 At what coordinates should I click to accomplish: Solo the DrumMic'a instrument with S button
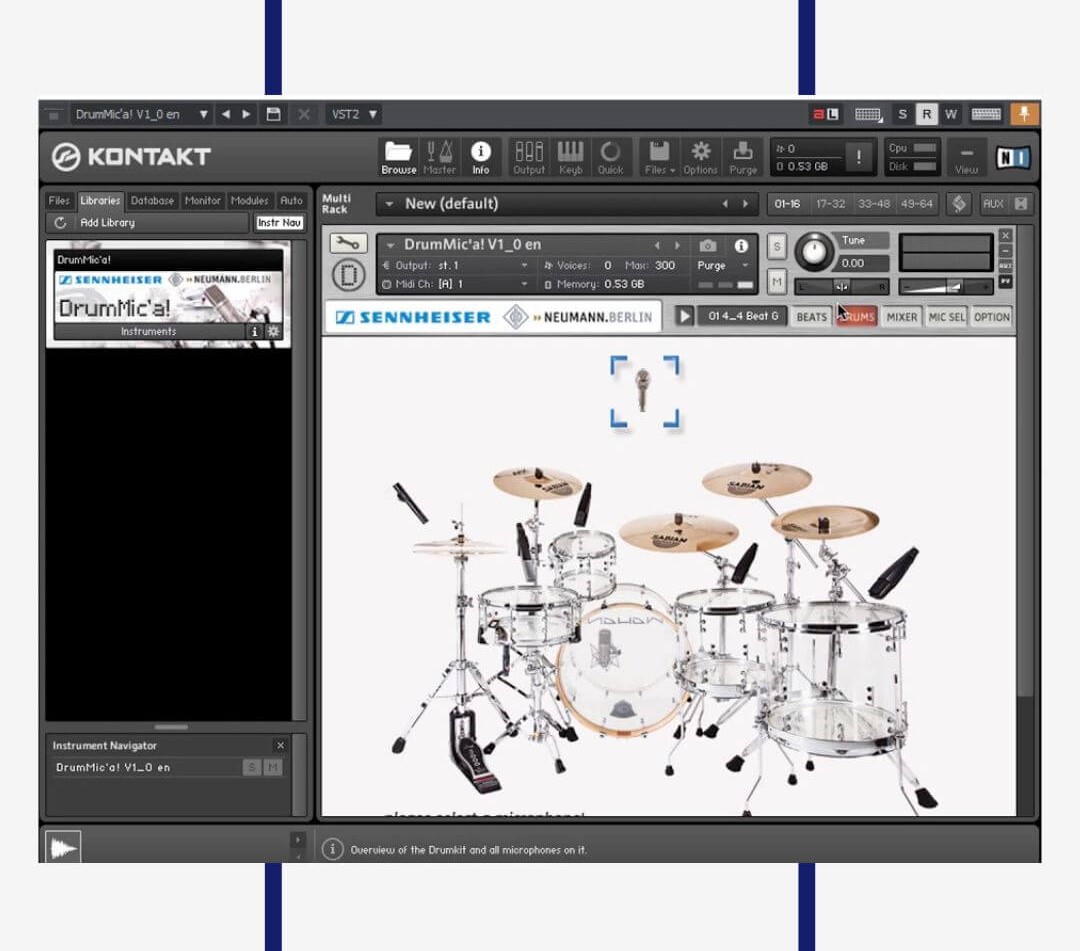click(776, 247)
